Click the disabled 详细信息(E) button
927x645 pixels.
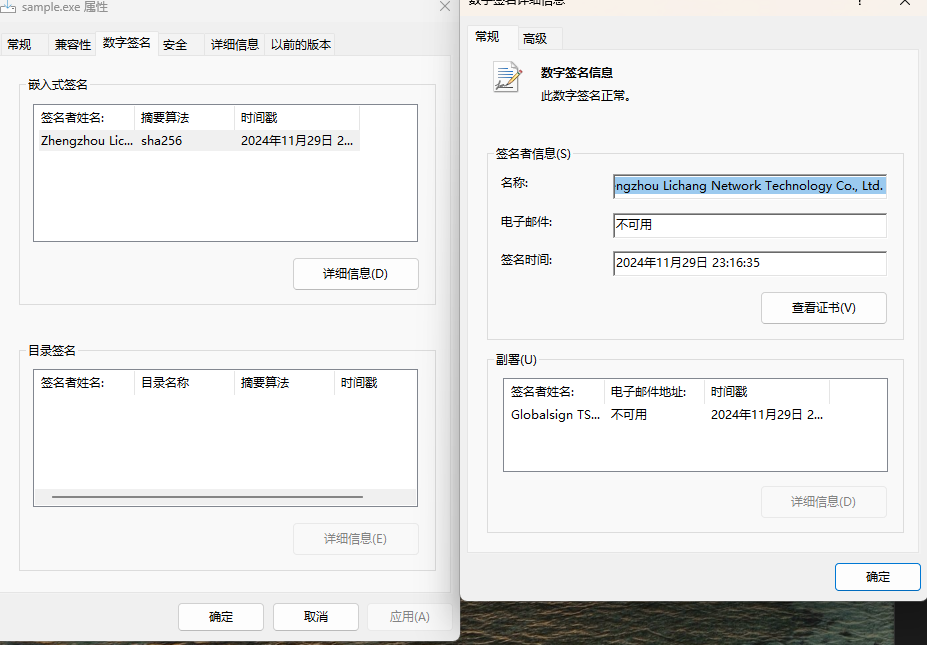[x=355, y=539]
